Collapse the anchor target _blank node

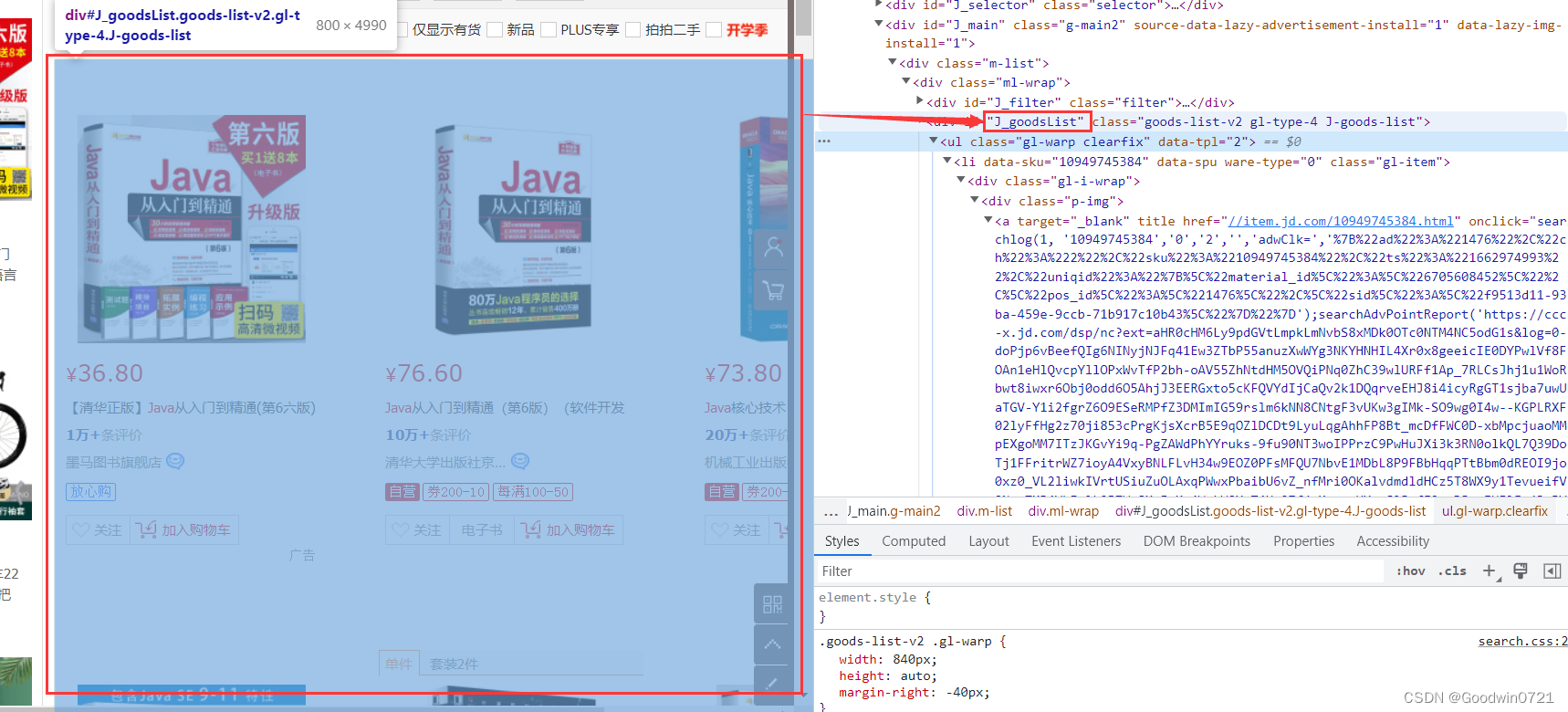tap(988, 221)
